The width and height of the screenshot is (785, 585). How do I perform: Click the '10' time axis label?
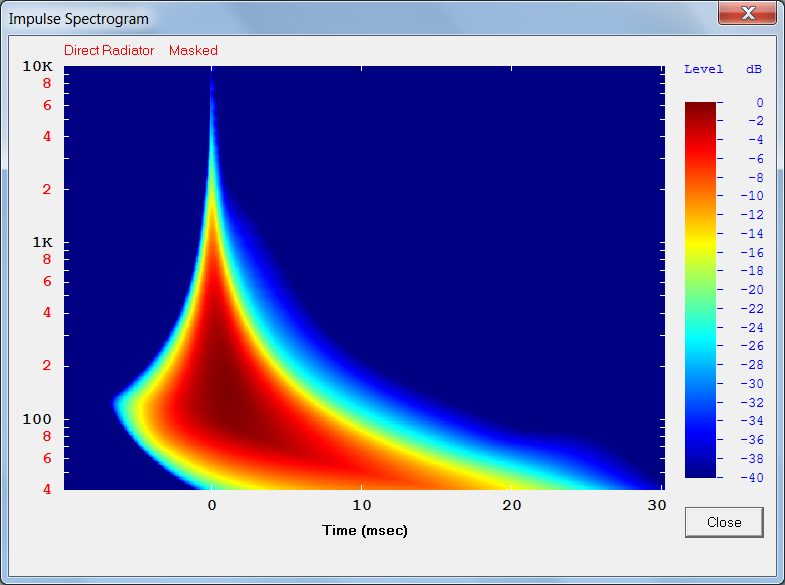(361, 505)
